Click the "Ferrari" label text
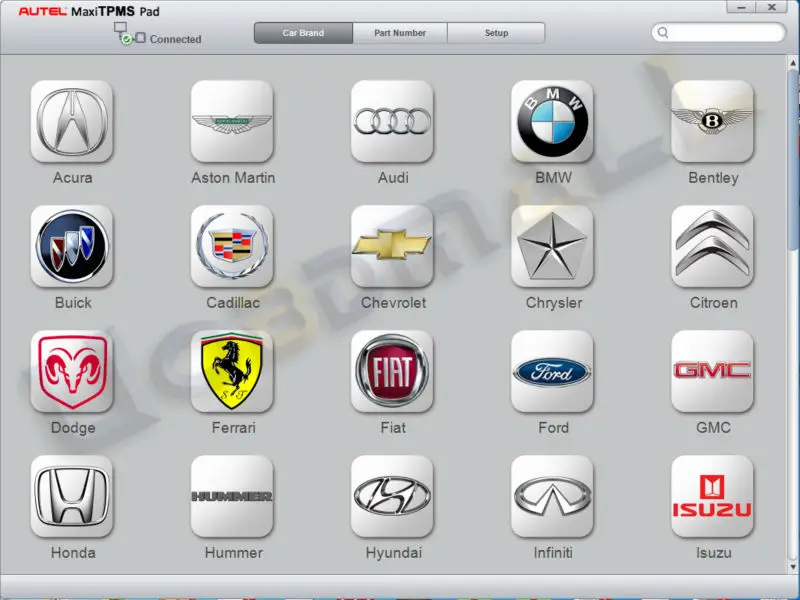Screen dimensions: 800x600 click(x=234, y=428)
